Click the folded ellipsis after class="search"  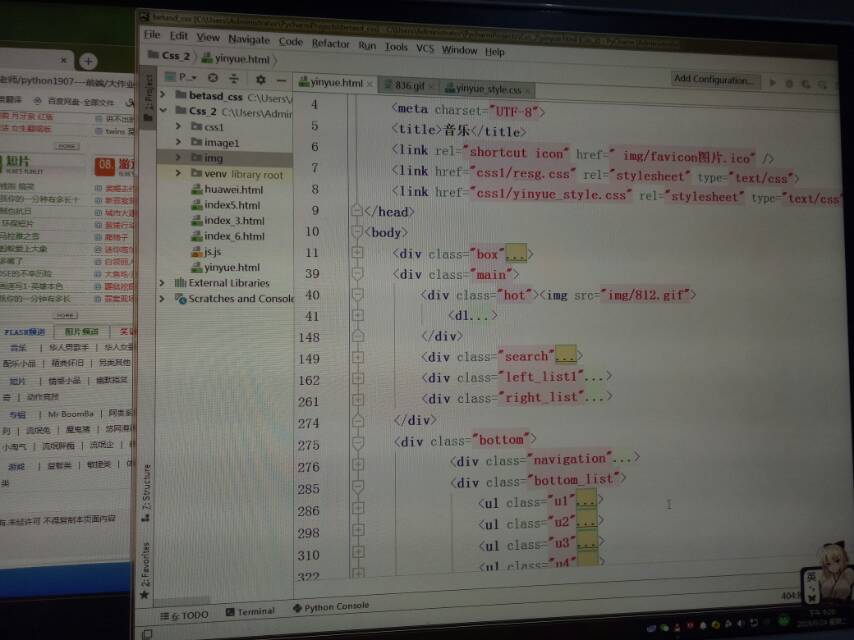565,355
